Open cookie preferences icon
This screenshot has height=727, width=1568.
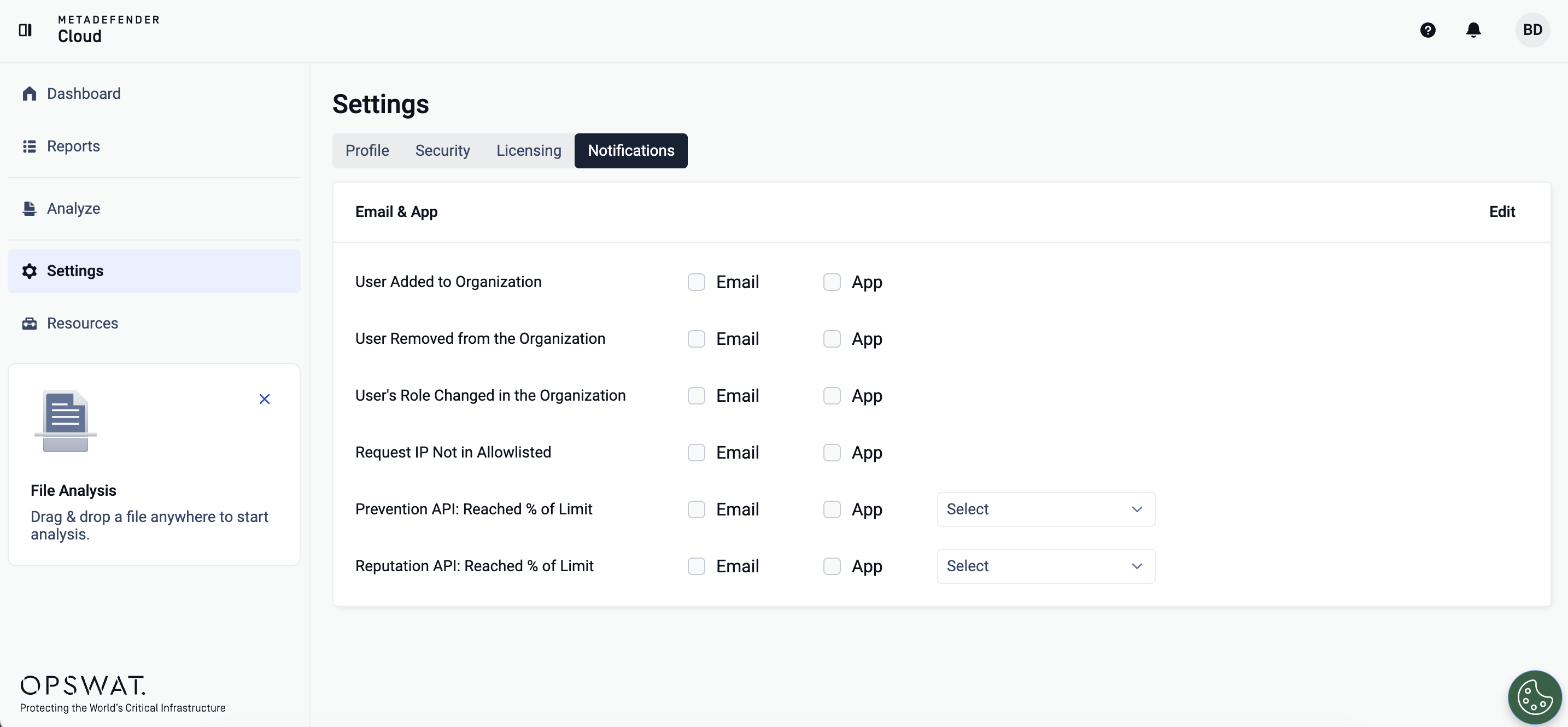click(1534, 697)
